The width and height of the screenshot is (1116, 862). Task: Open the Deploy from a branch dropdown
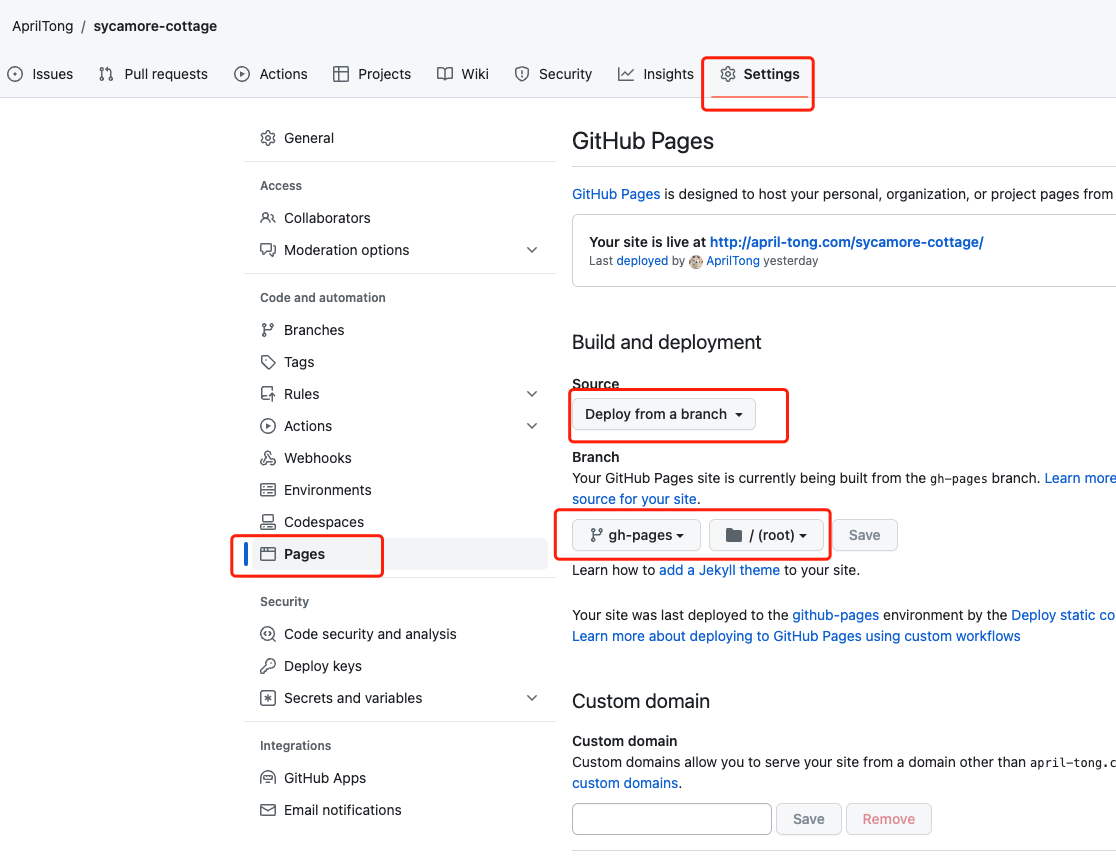pos(664,414)
